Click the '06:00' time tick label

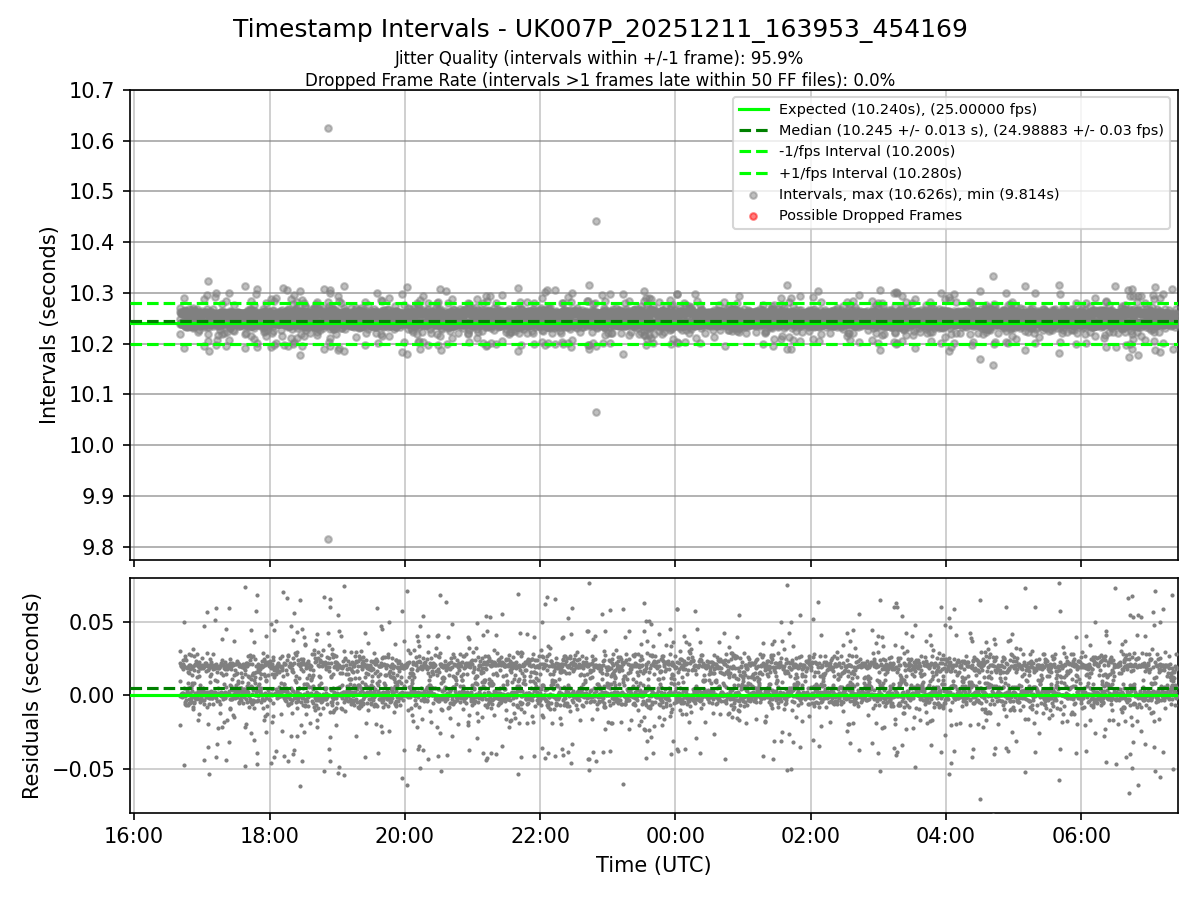tap(1081, 835)
